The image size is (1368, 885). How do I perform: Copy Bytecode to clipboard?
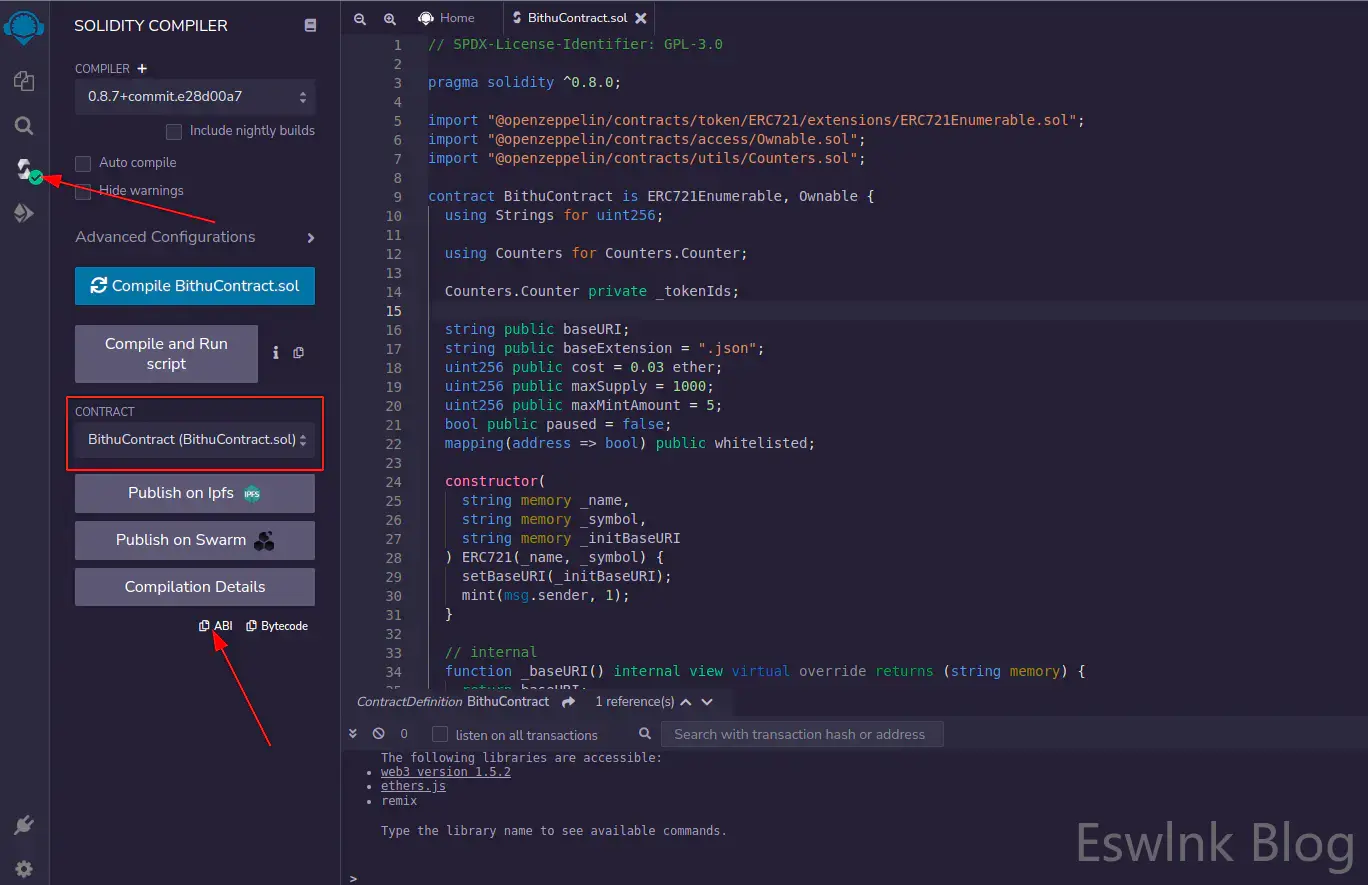coord(277,626)
